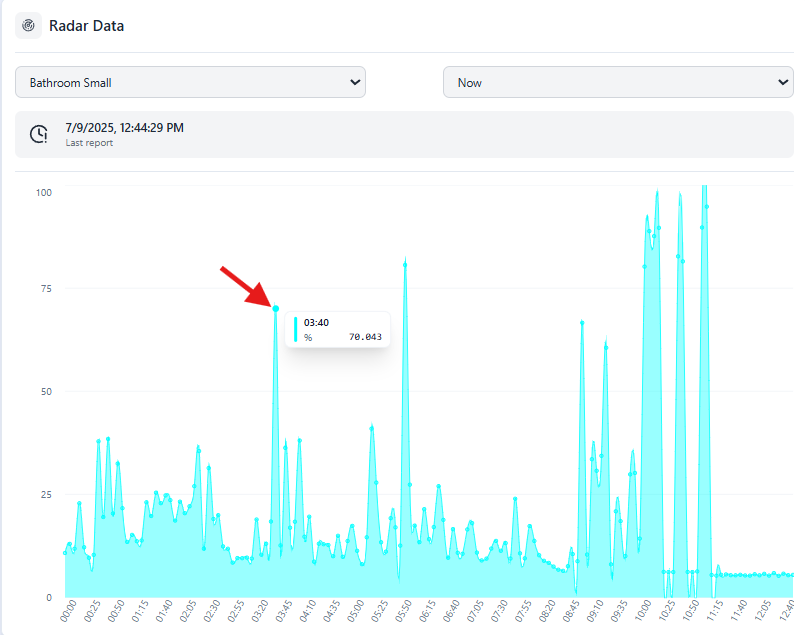The width and height of the screenshot is (805, 635).
Task: Click the red arrow annotation on the chart
Action: click(x=244, y=286)
